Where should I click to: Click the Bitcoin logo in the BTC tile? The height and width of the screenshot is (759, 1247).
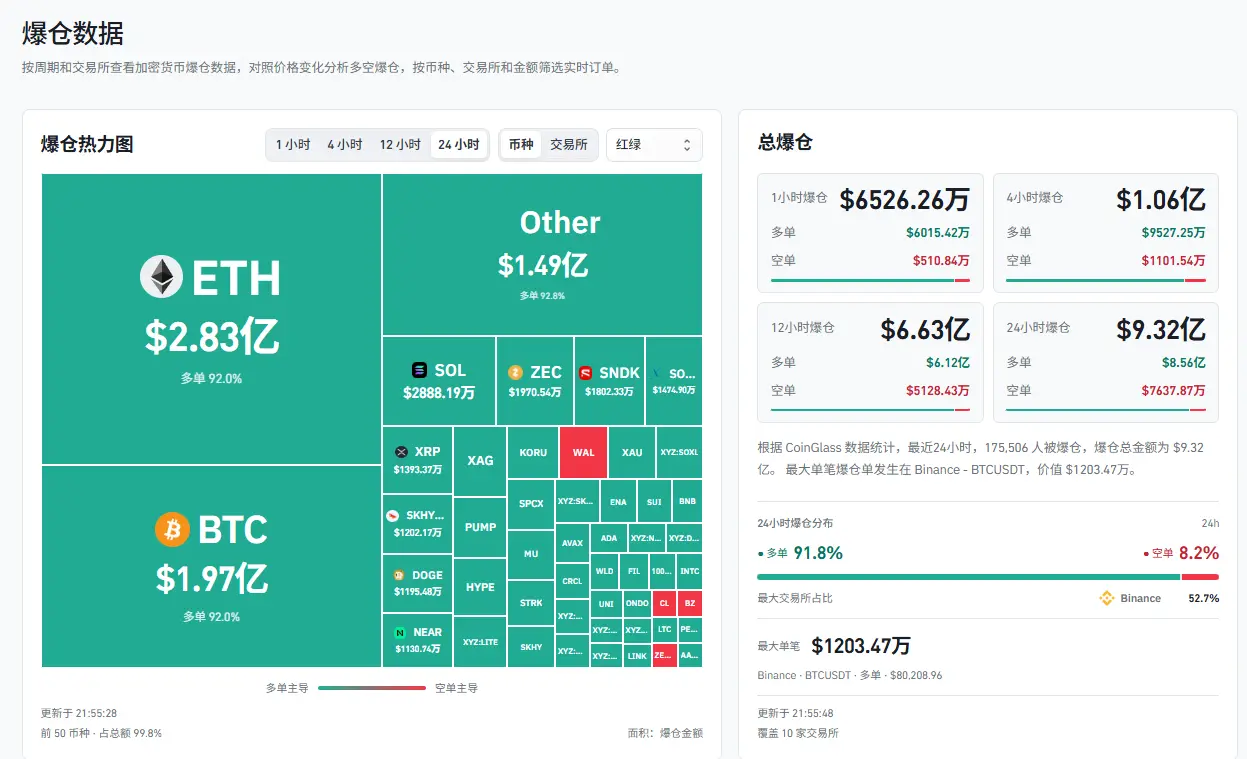point(172,529)
